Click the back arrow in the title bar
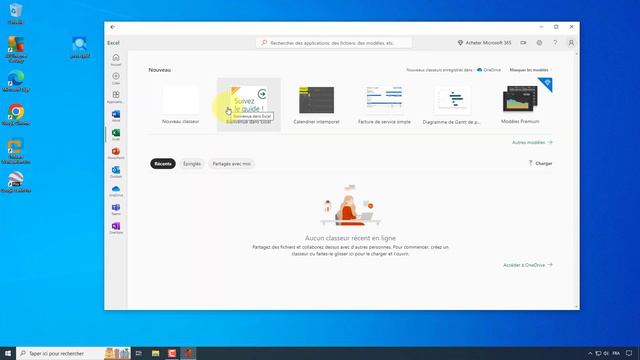The image size is (640, 360). coord(113,27)
